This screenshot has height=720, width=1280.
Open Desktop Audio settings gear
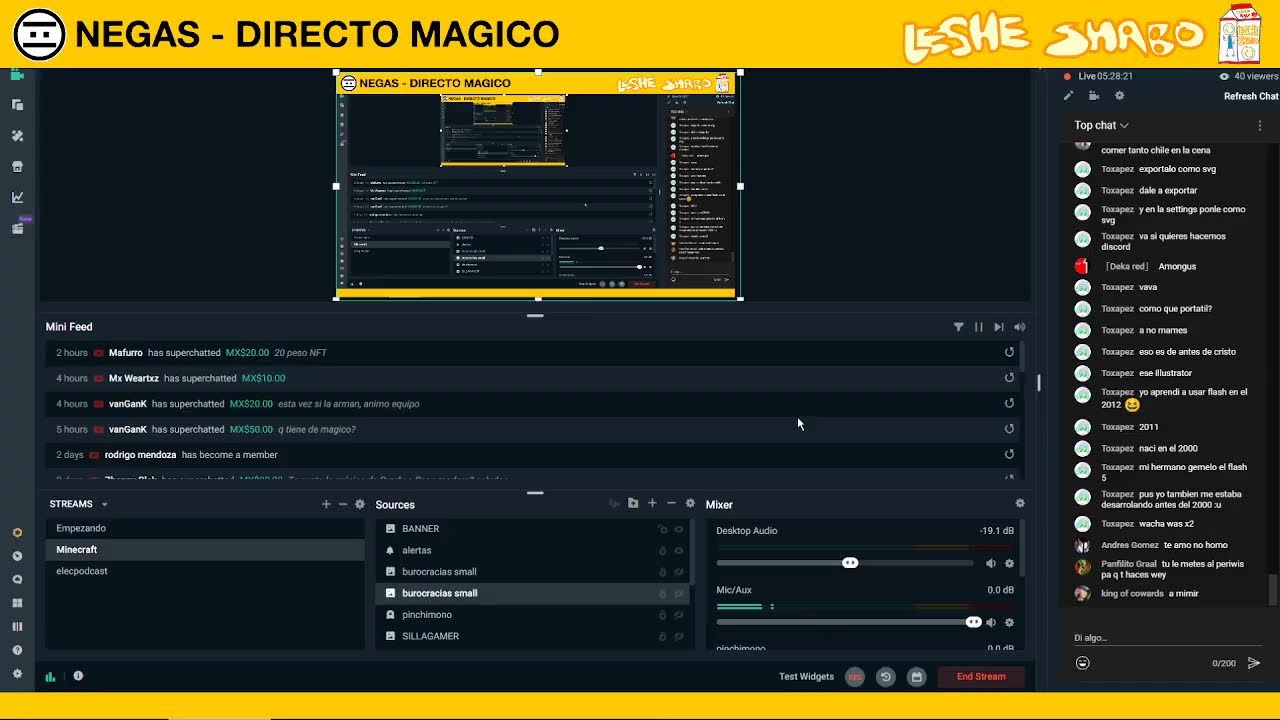point(1009,563)
